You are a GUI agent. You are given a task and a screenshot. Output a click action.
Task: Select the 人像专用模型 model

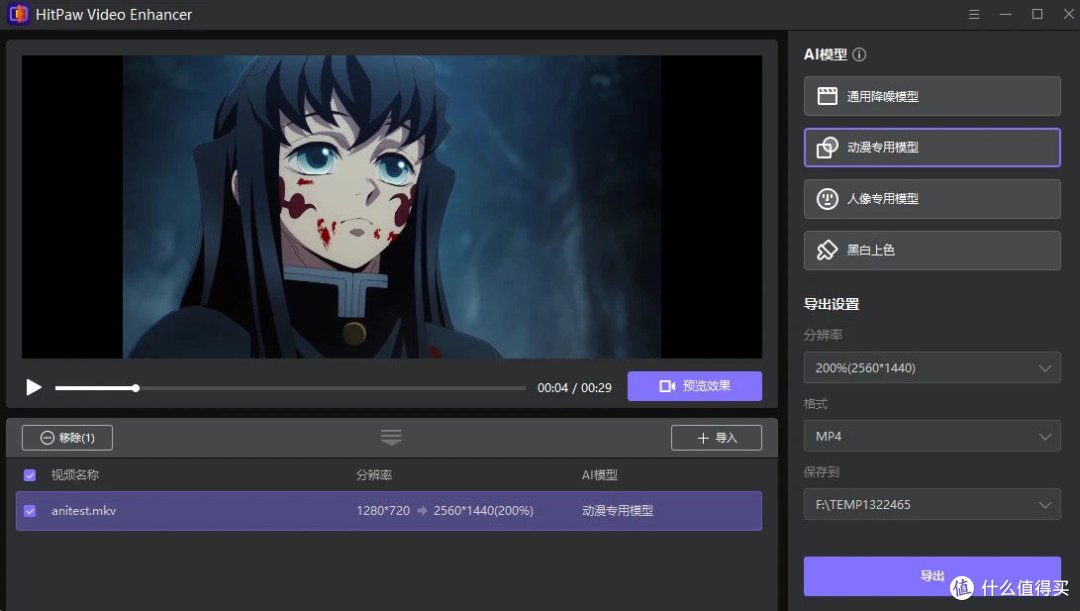pyautogui.click(x=932, y=198)
